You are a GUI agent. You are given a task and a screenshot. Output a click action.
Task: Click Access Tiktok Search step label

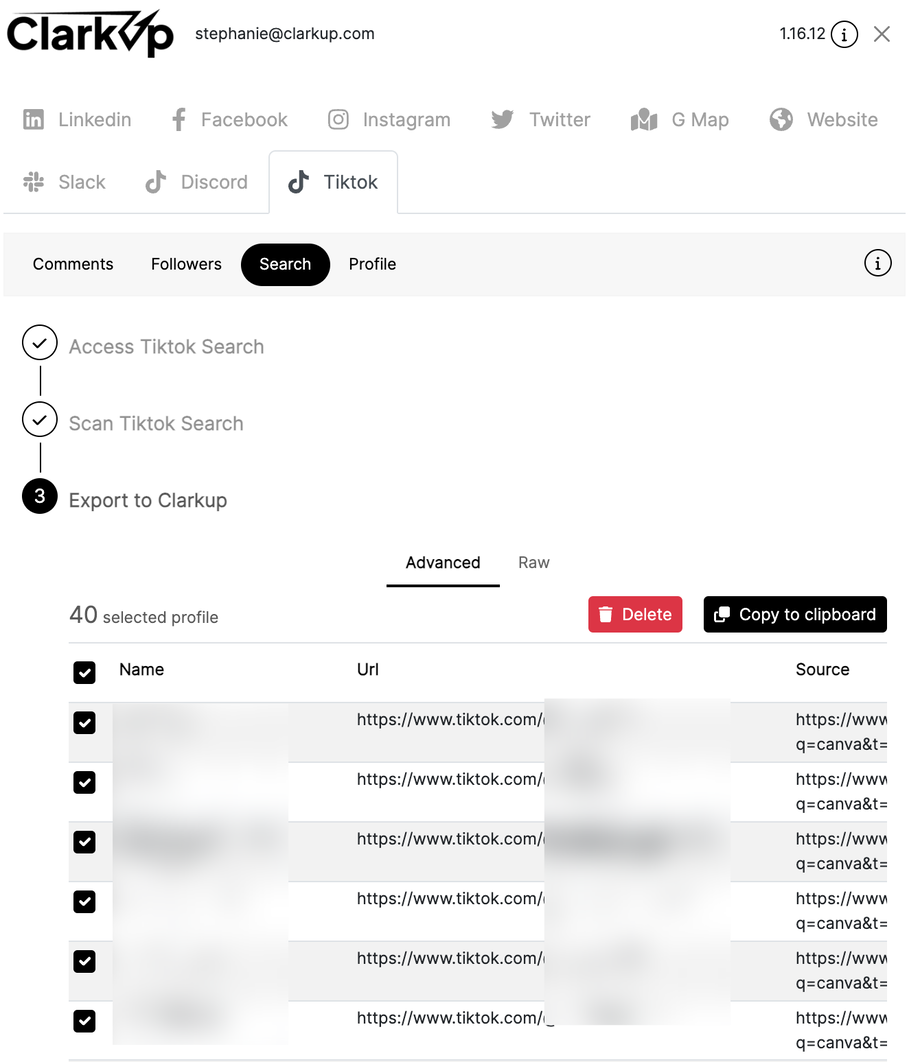coord(167,347)
